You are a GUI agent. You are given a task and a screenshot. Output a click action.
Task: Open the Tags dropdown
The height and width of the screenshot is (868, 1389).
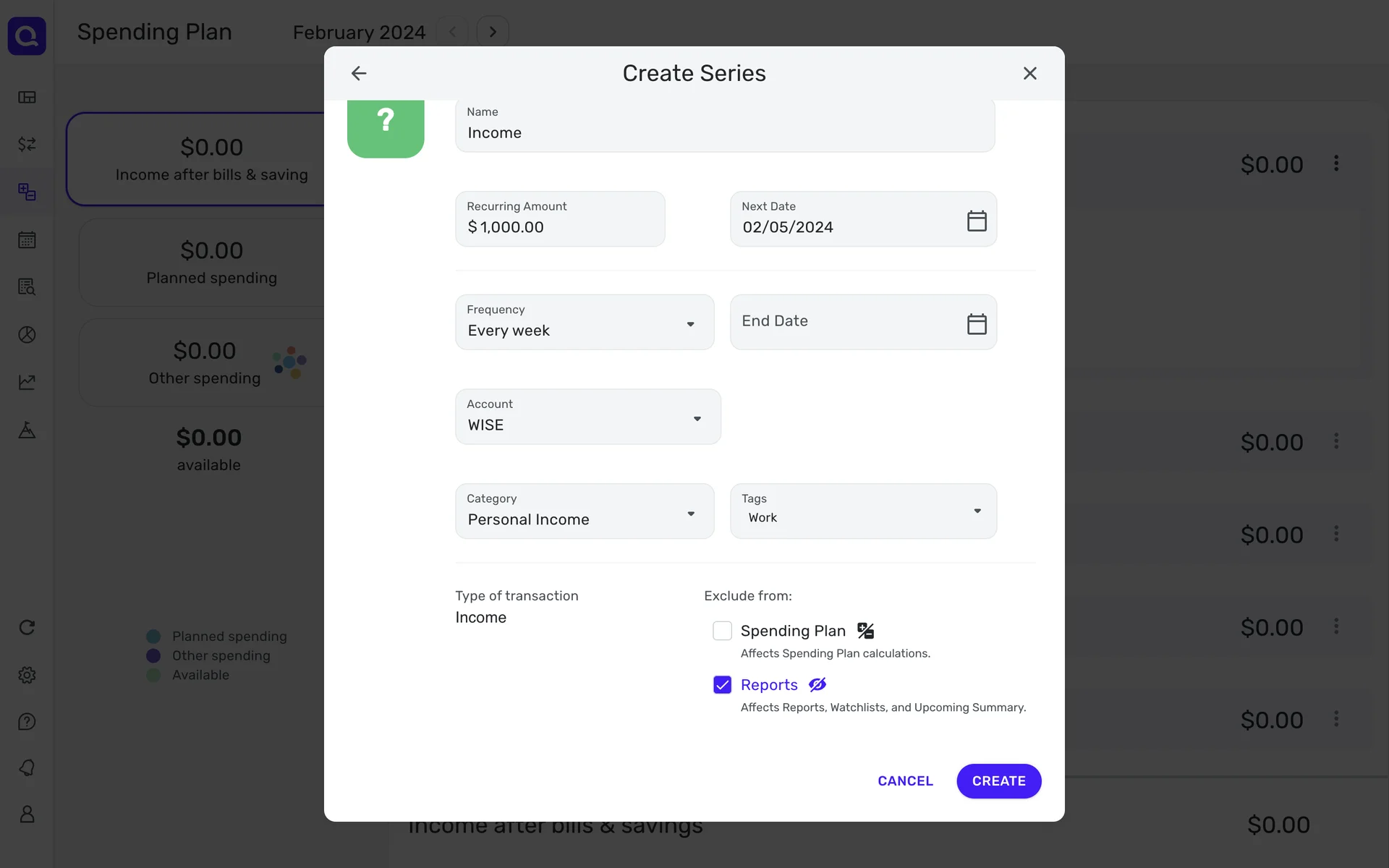click(863, 512)
